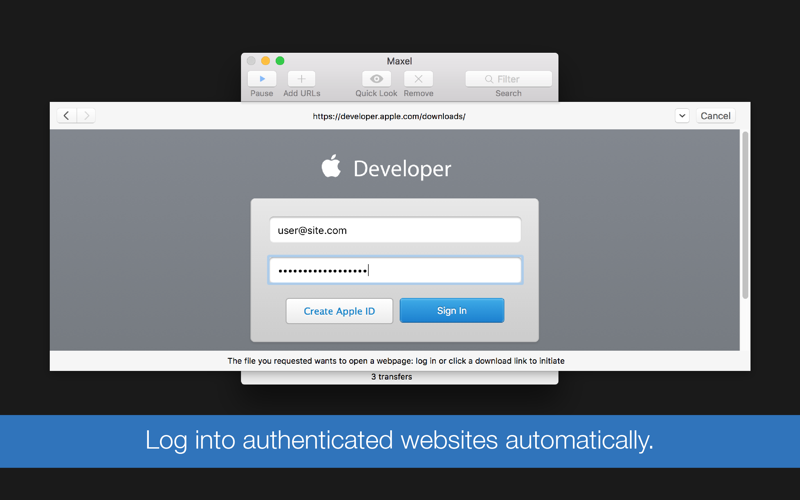Go back with the left arrow
Viewport: 800px width, 500px height.
pyautogui.click(x=67, y=116)
